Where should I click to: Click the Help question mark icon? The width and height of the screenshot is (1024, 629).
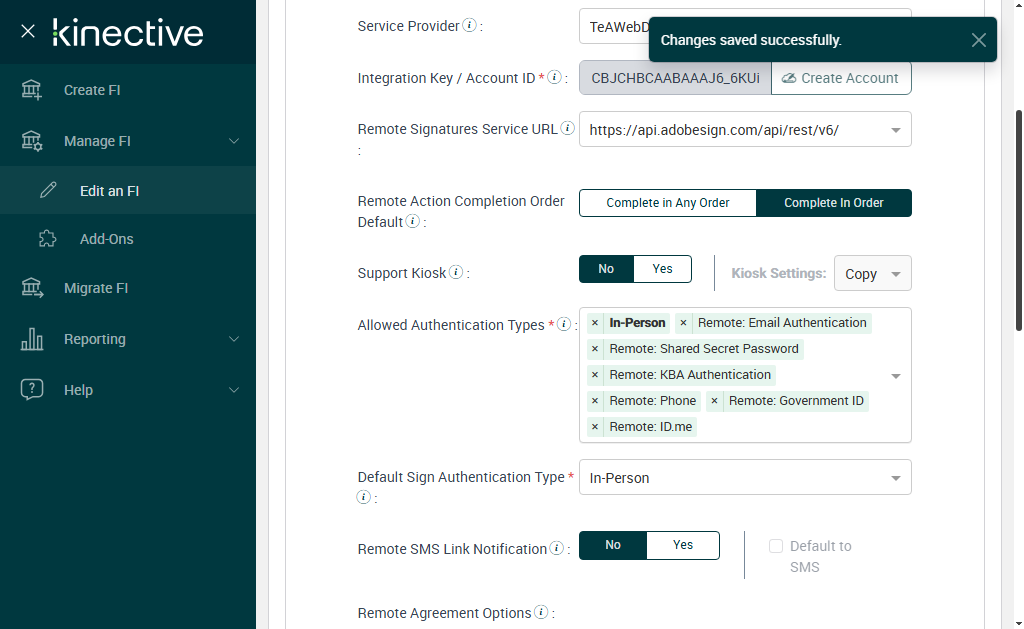(32, 390)
